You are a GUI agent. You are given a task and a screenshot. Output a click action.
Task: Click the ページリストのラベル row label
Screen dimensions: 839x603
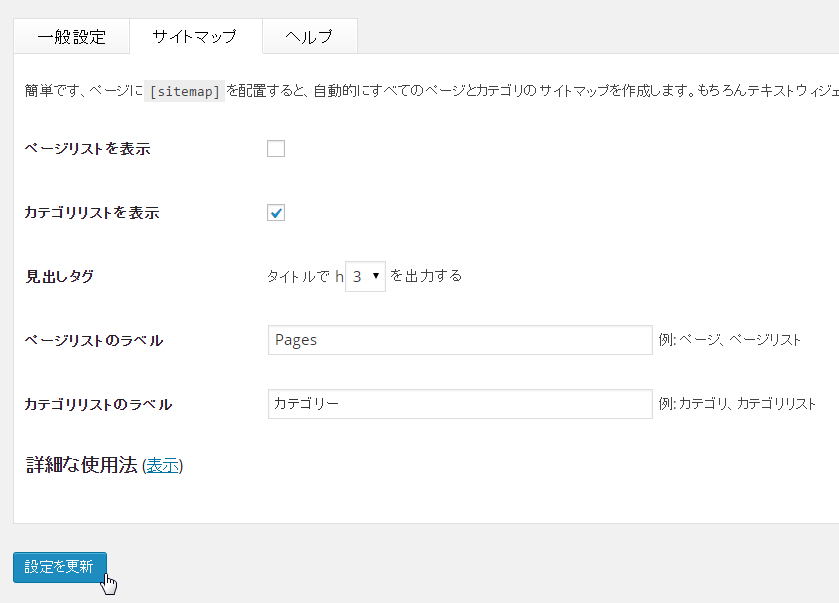click(x=93, y=341)
